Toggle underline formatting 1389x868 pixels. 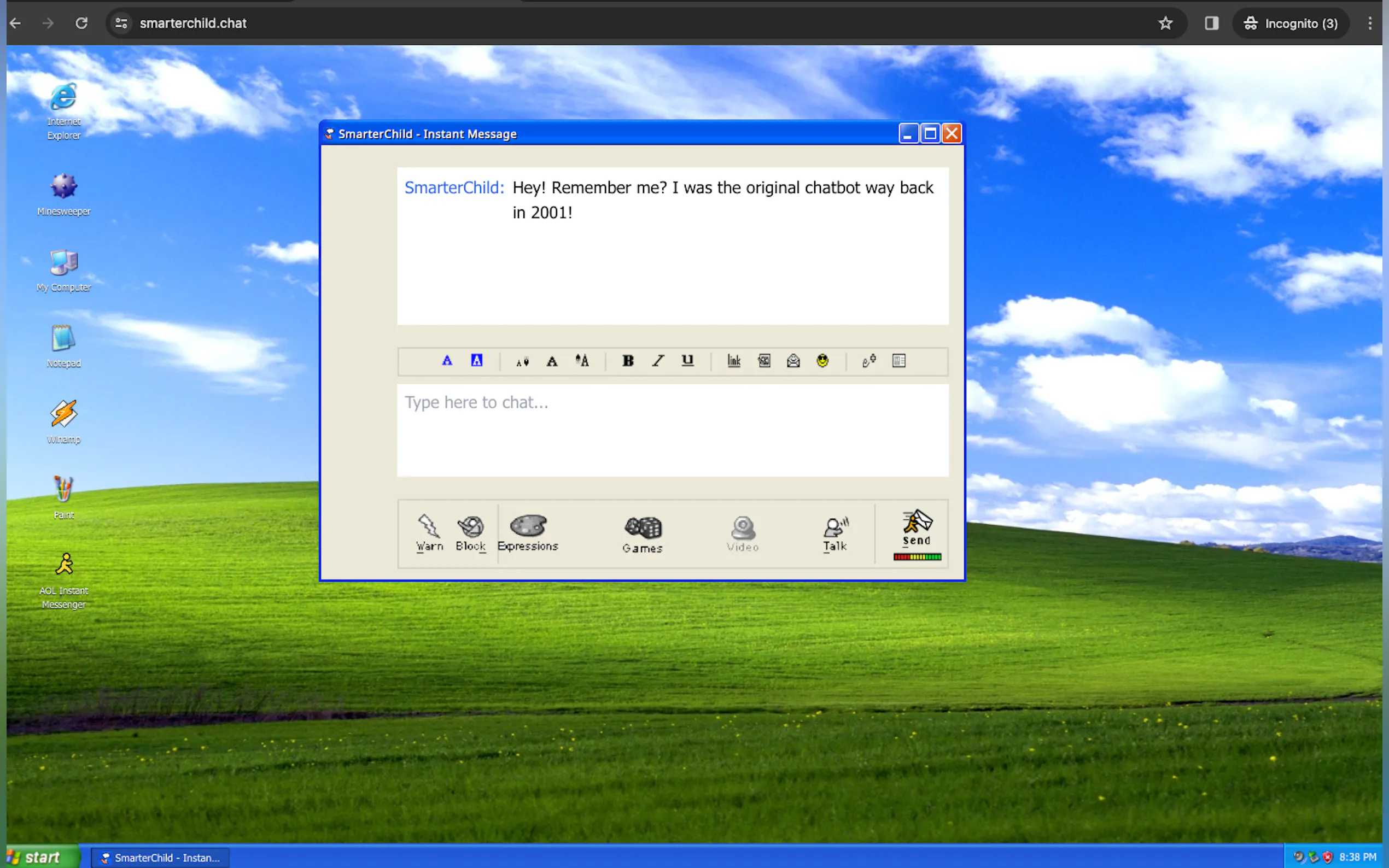(687, 361)
